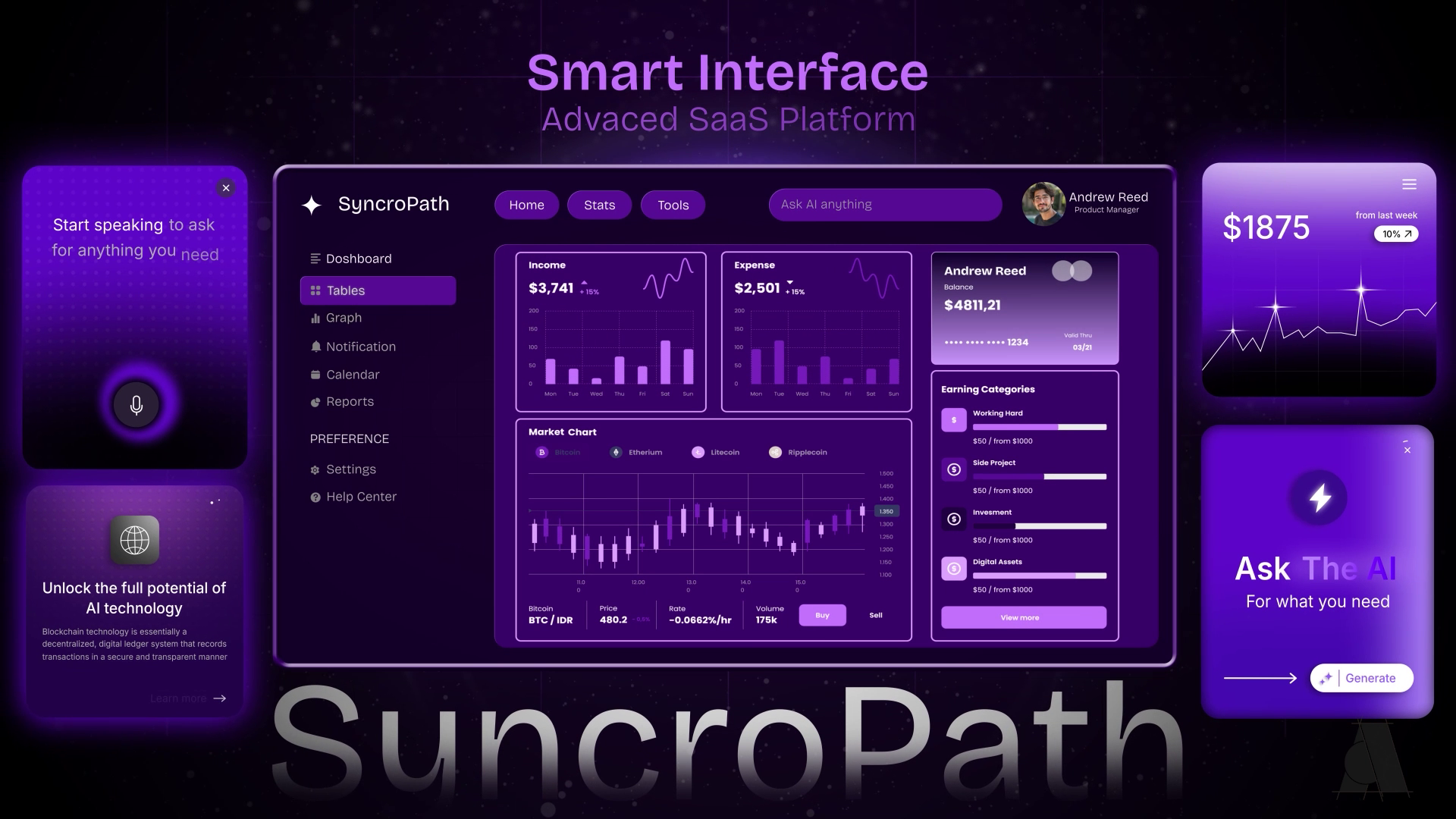The width and height of the screenshot is (1456, 819).
Task: Follow the Learn more link
Action: click(188, 698)
